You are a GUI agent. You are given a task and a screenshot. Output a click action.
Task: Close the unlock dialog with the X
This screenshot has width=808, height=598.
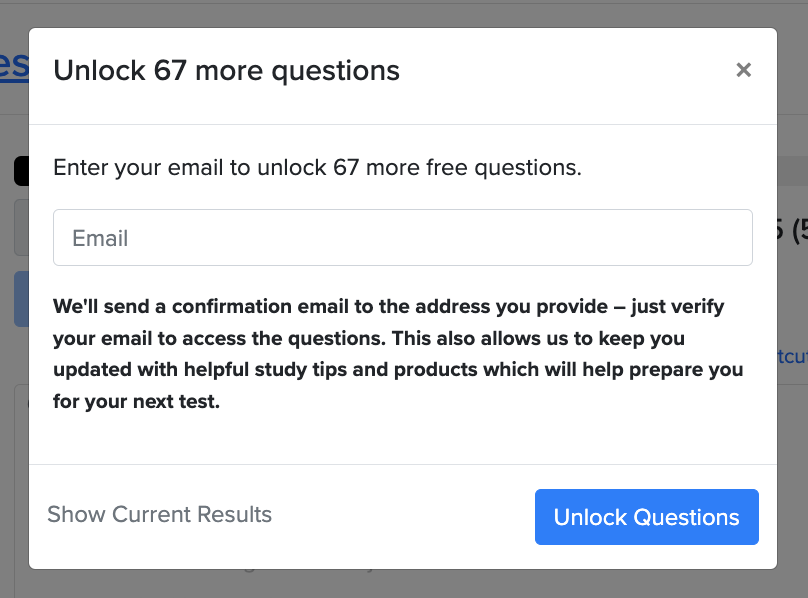click(x=743, y=70)
